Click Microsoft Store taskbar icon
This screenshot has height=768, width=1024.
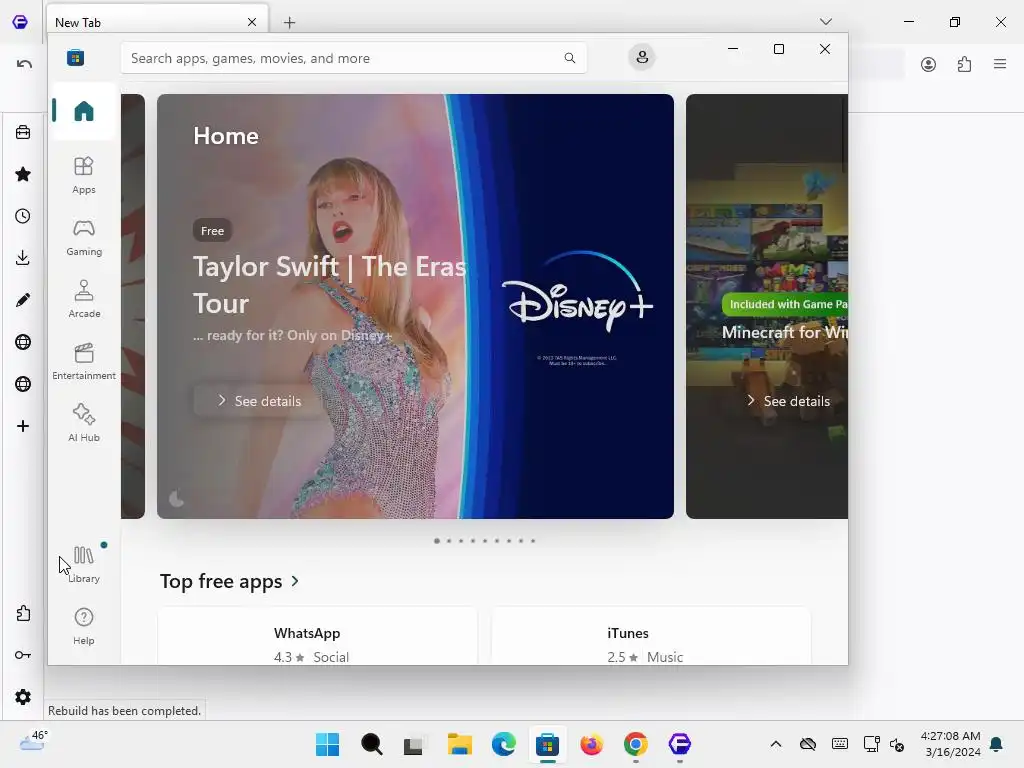(547, 744)
